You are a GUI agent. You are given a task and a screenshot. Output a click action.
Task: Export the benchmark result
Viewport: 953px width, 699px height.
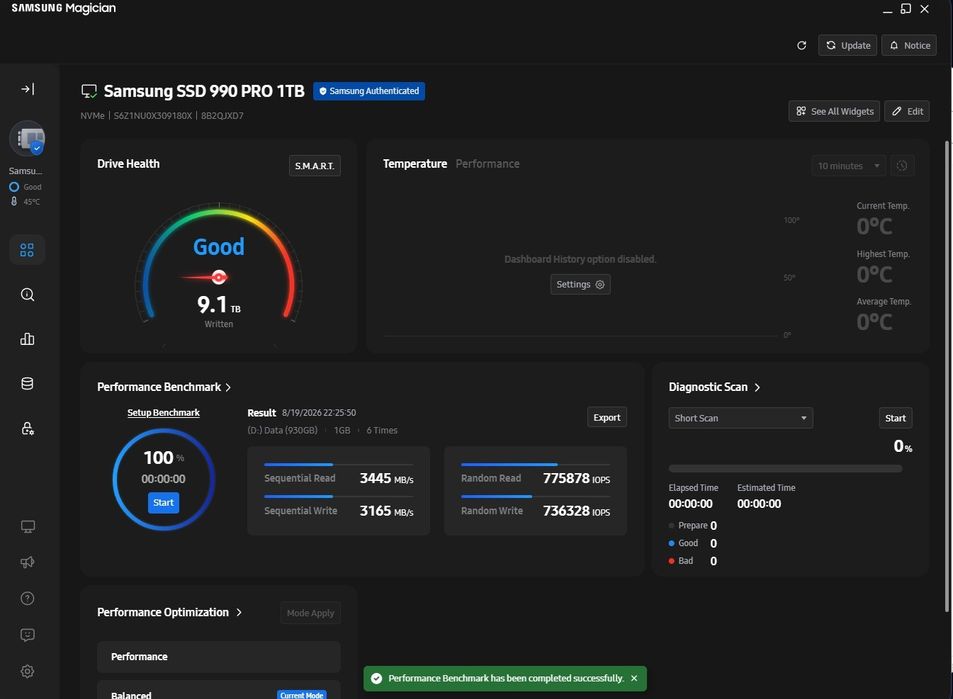pyautogui.click(x=607, y=418)
